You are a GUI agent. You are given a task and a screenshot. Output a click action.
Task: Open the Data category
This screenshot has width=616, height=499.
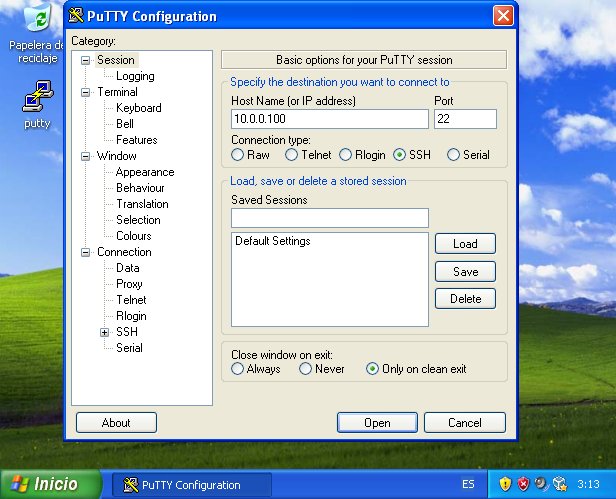(128, 268)
